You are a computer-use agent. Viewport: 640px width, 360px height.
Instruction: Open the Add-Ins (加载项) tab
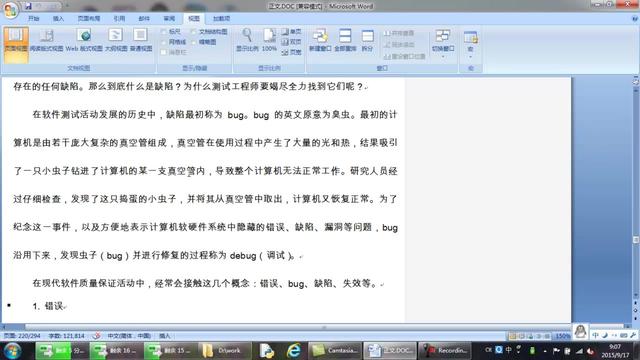point(222,18)
